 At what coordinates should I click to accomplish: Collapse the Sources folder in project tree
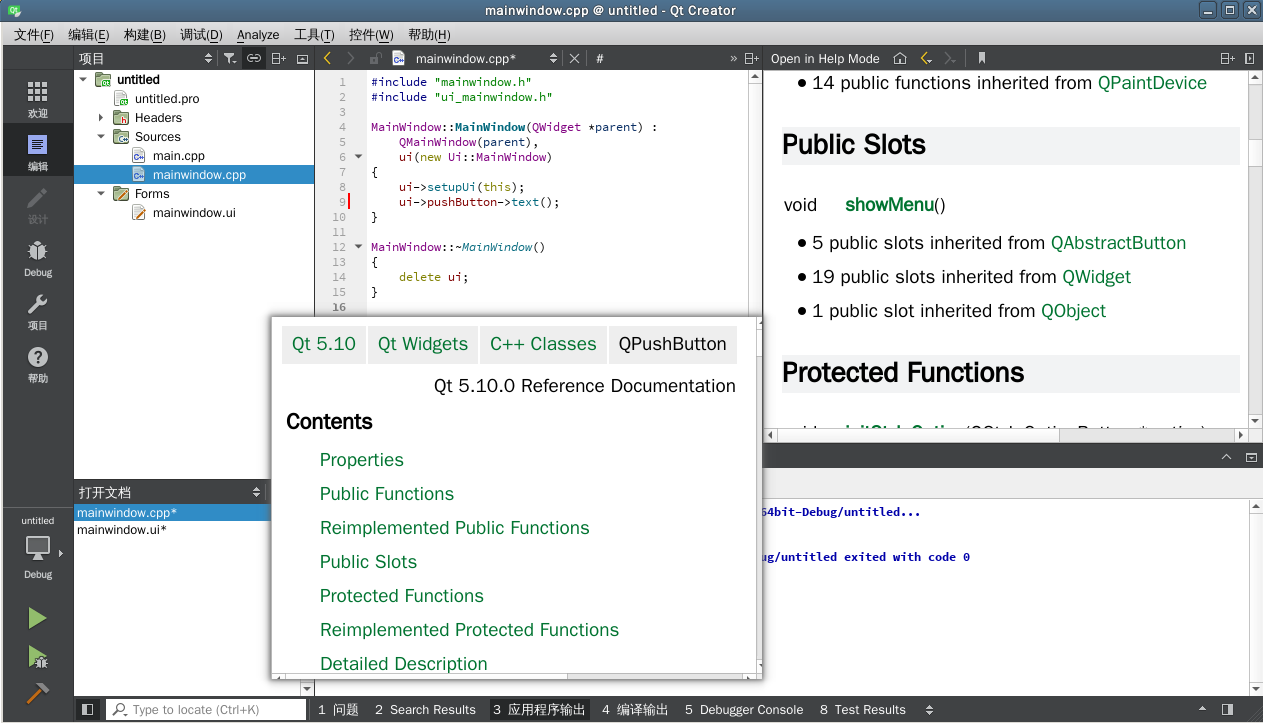(x=101, y=137)
